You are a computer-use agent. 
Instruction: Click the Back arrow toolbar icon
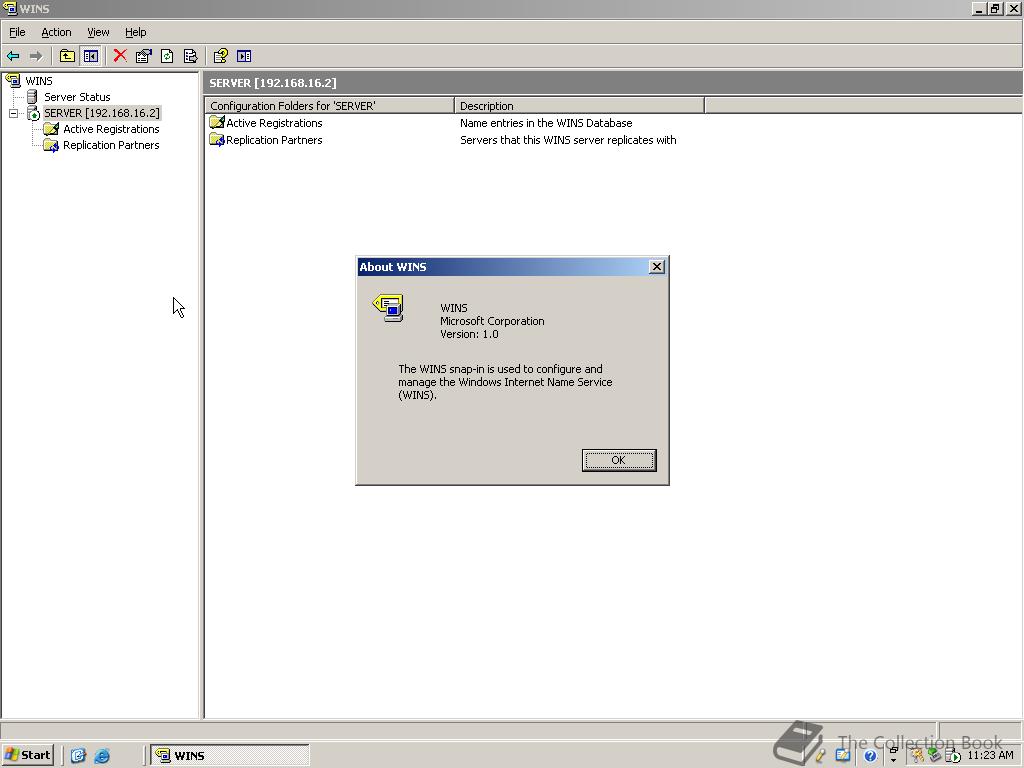tap(13, 56)
